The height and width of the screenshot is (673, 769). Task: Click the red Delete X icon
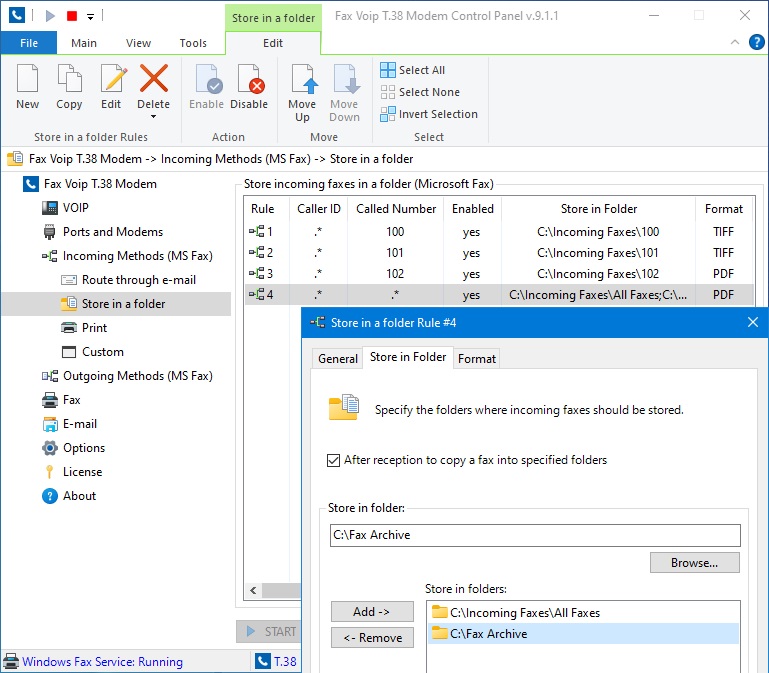[154, 78]
